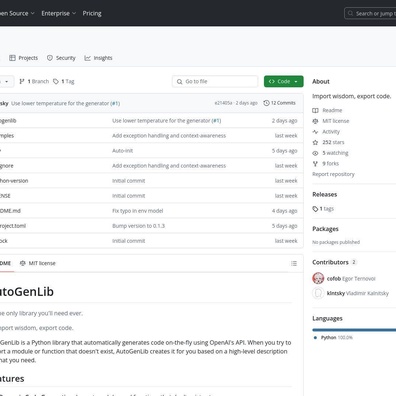Click the law icon beside MIT license
Image resolution: width=396 pixels, height=396 pixels.
(x=315, y=121)
